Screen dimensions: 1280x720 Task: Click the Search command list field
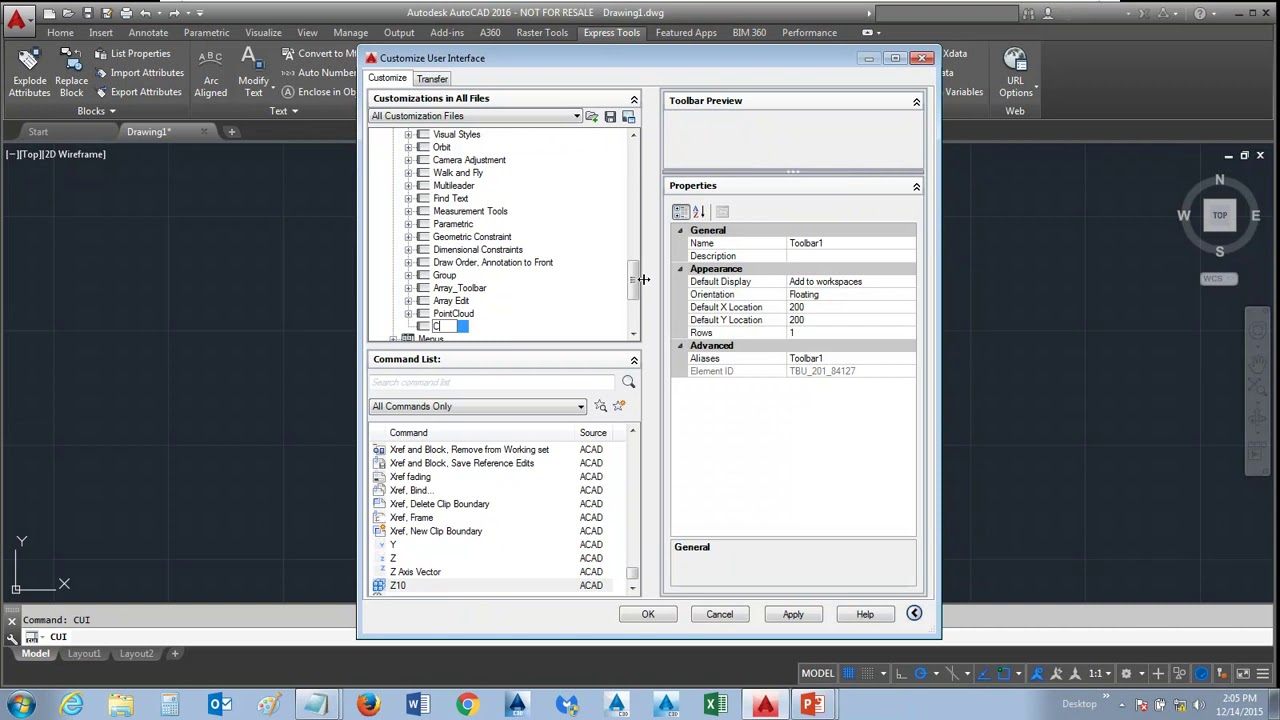pyautogui.click(x=493, y=382)
